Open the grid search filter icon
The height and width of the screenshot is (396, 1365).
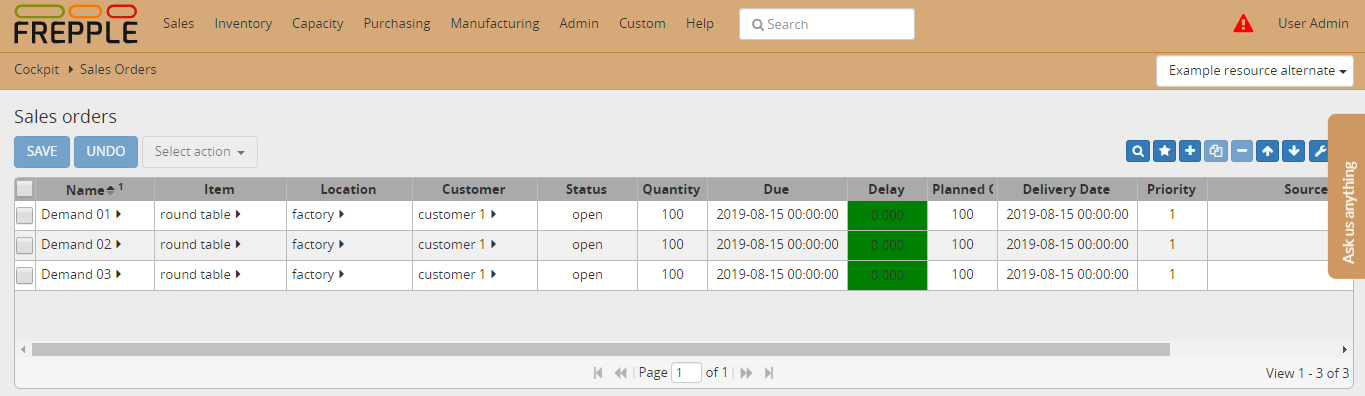pos(1138,151)
